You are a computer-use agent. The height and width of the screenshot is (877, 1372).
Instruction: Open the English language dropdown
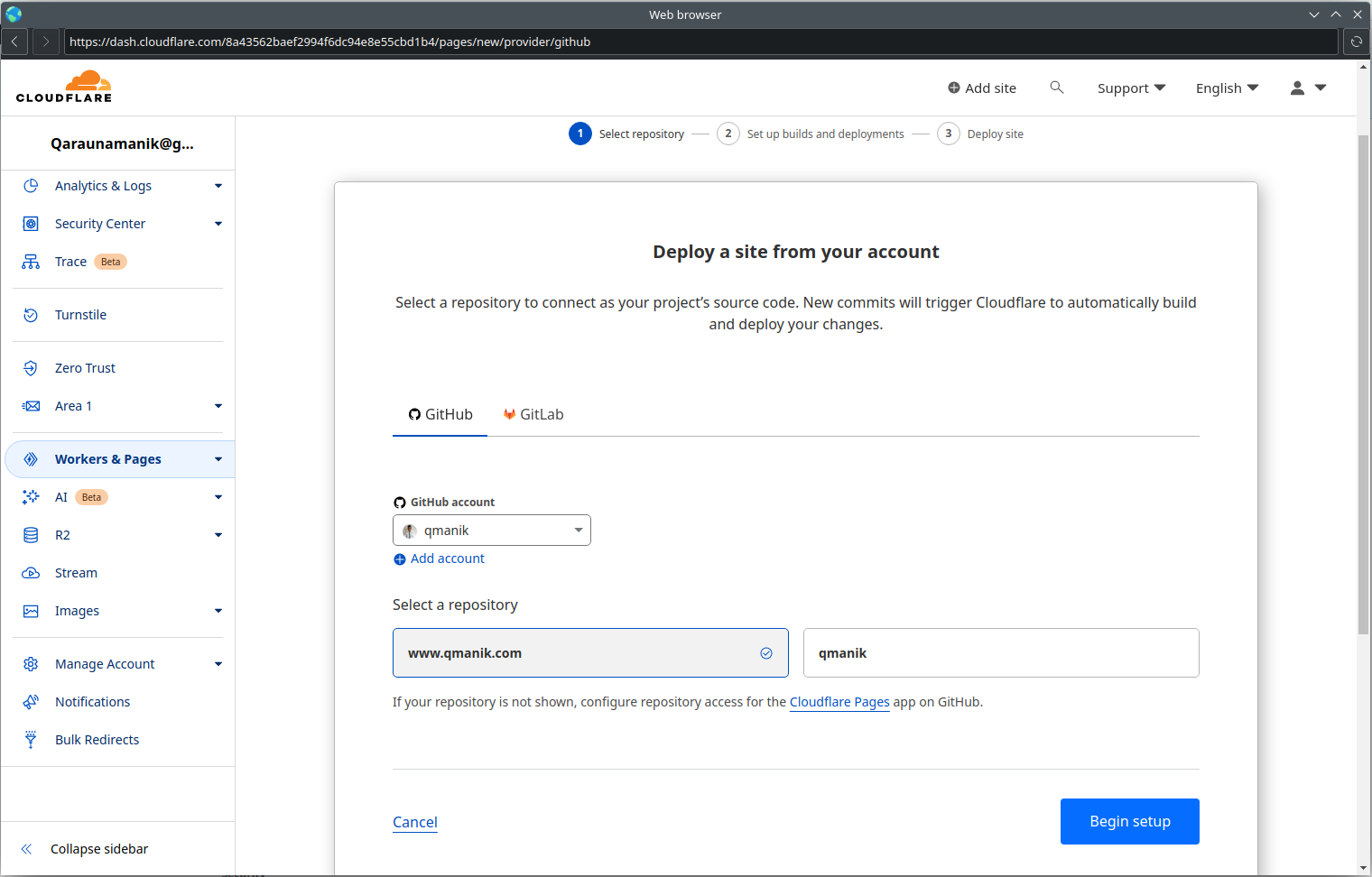tap(1225, 88)
